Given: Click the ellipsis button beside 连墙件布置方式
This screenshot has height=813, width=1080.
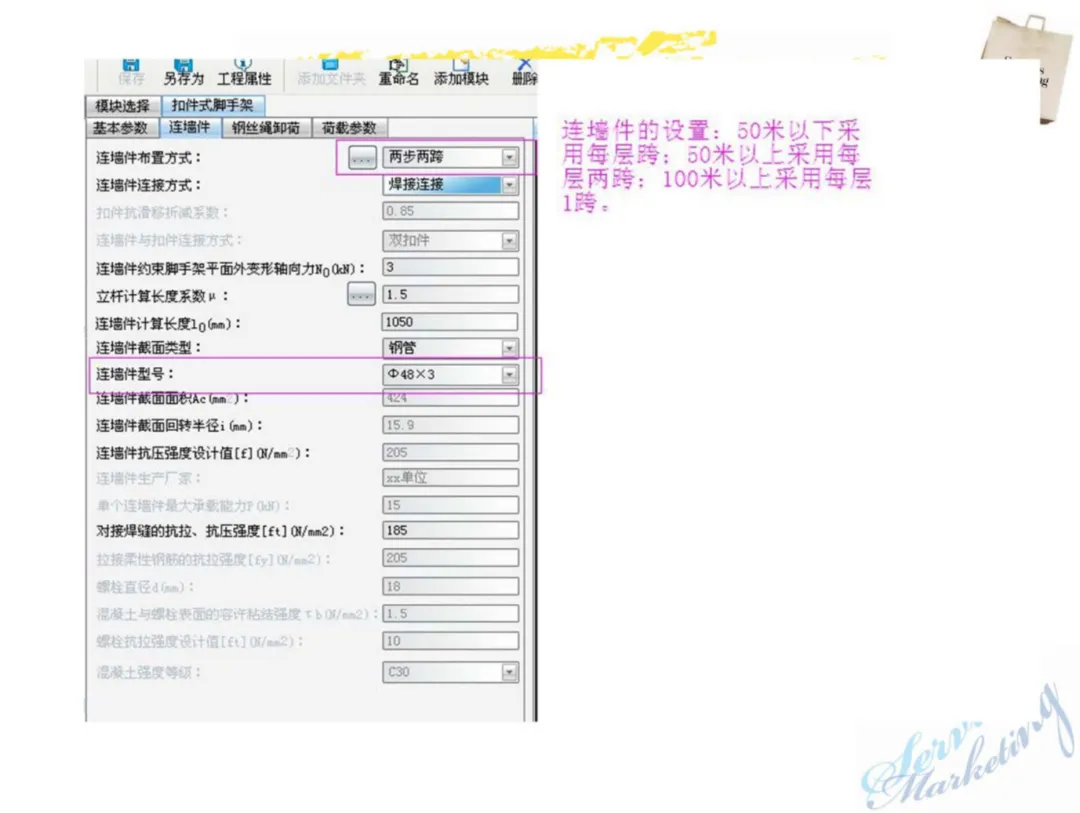Looking at the screenshot, I should click(x=362, y=158).
